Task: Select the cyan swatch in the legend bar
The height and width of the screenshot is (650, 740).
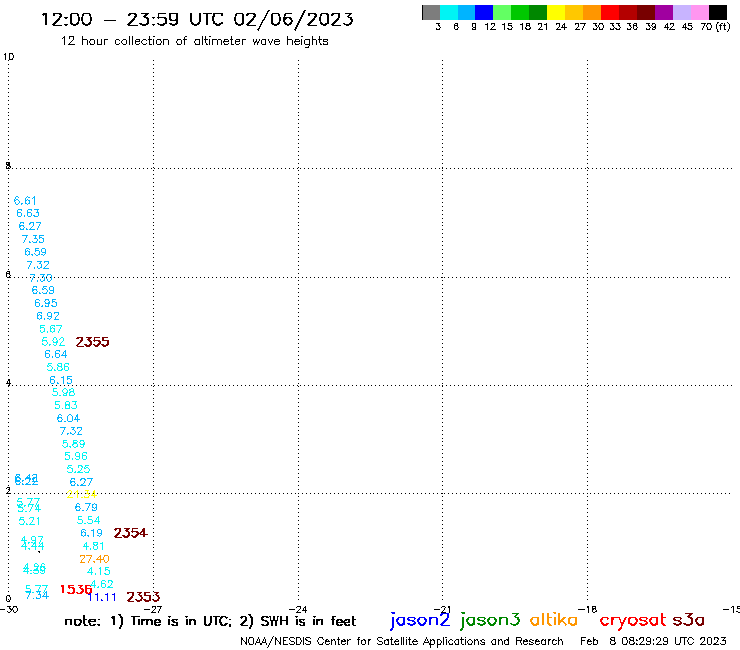Action: click(x=449, y=12)
